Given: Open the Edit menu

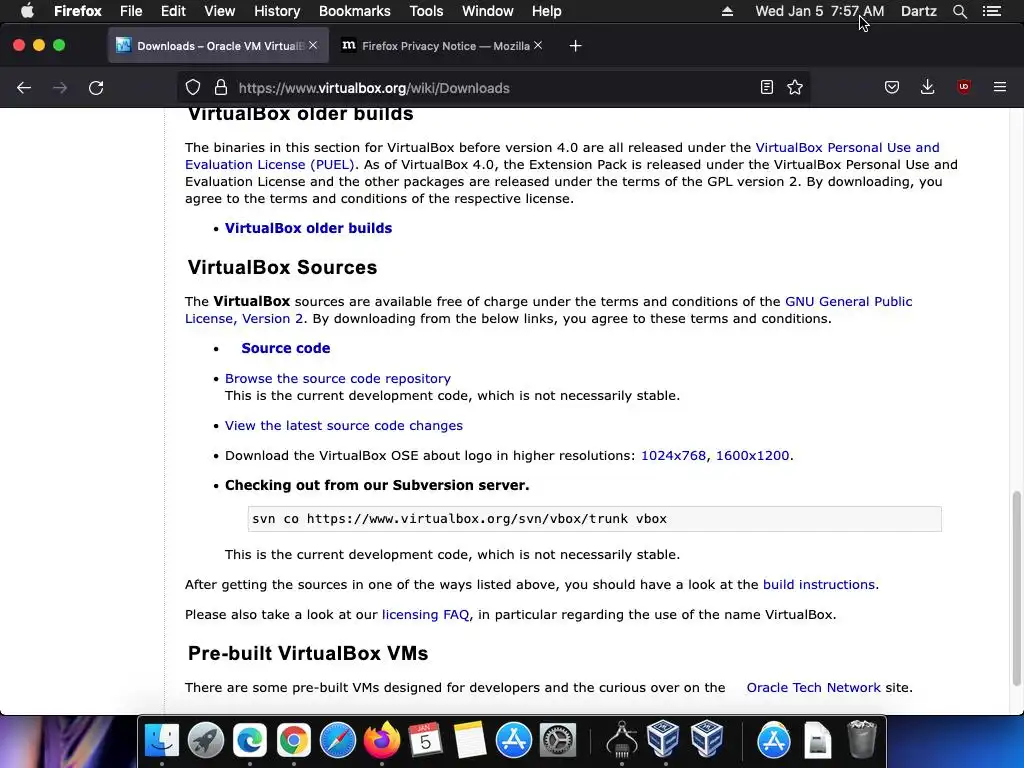Looking at the screenshot, I should coord(173,11).
